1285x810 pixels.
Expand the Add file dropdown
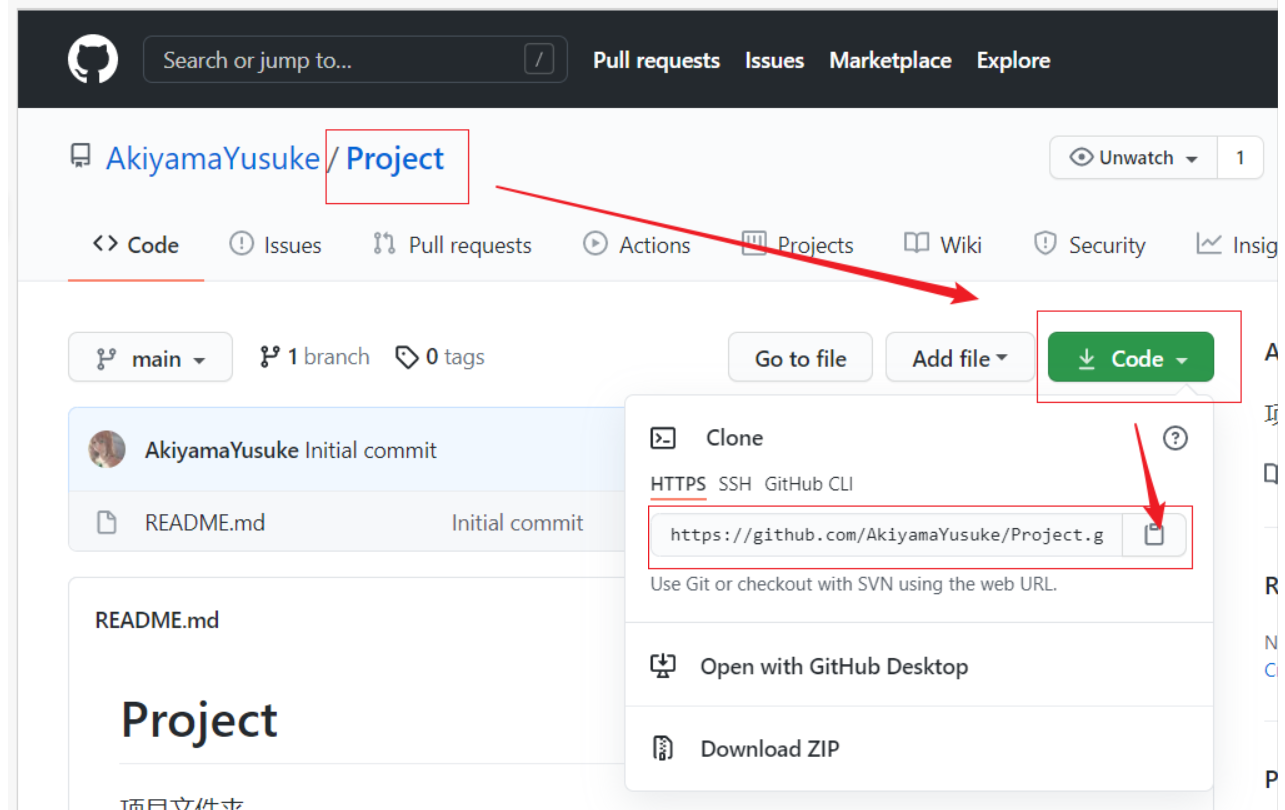point(960,358)
